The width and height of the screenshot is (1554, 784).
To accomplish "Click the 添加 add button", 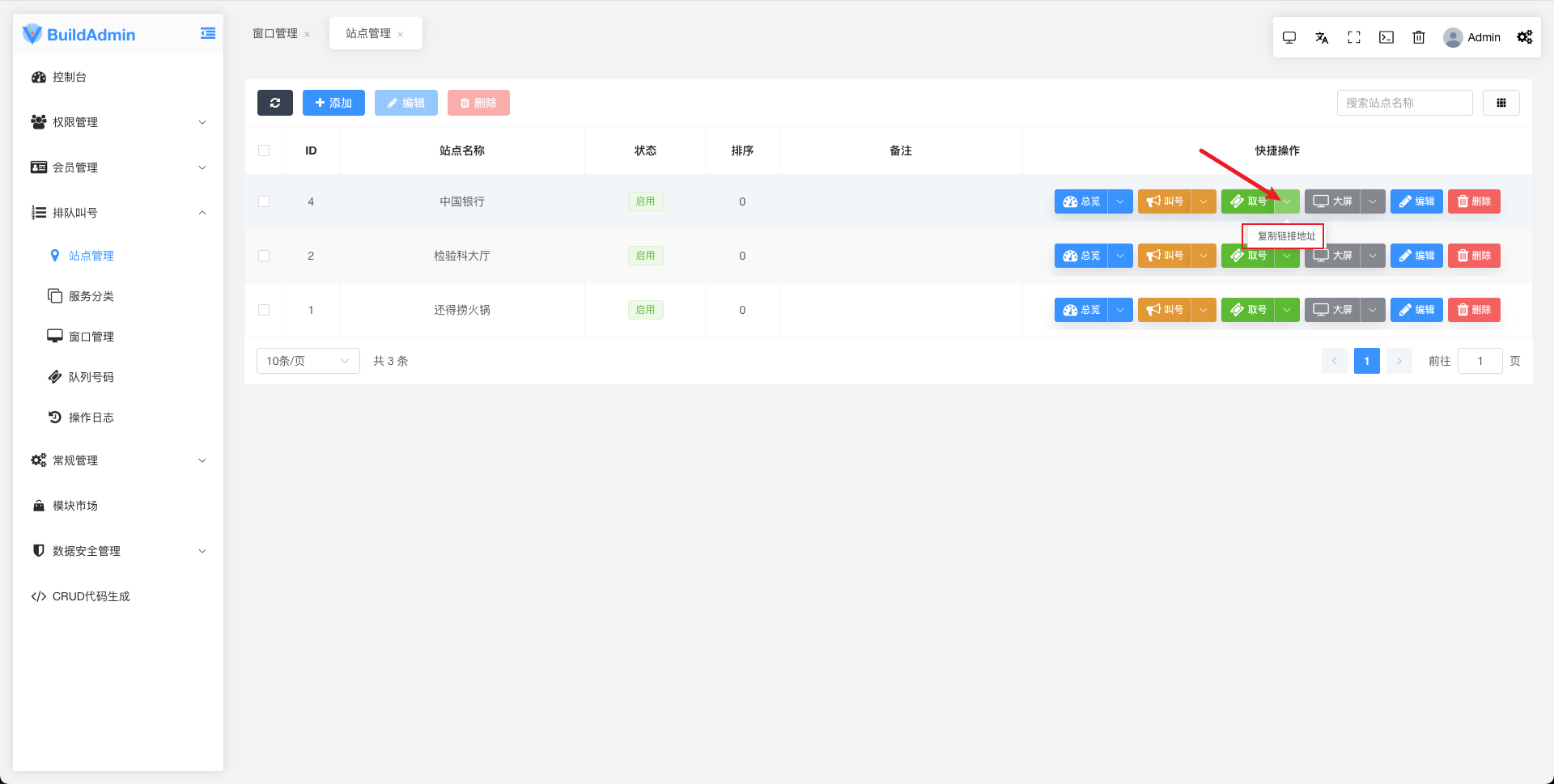I will point(333,103).
